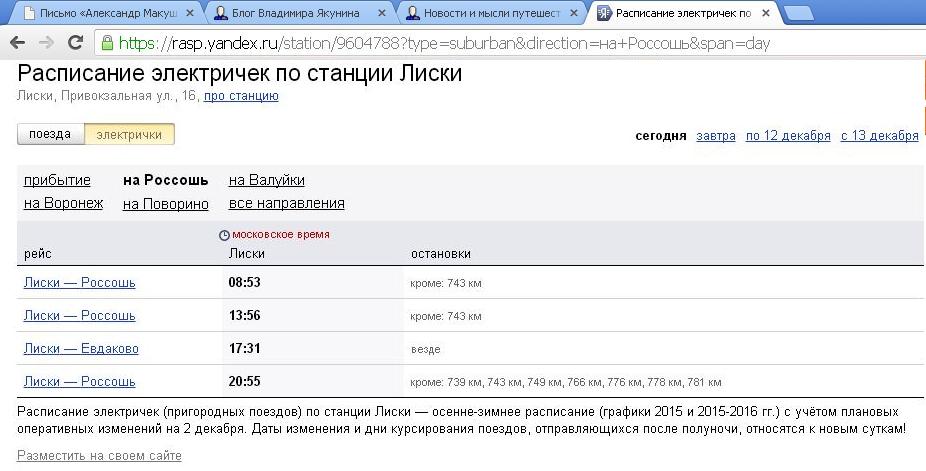Click the browser back arrow
The height and width of the screenshot is (471, 926).
(17, 44)
